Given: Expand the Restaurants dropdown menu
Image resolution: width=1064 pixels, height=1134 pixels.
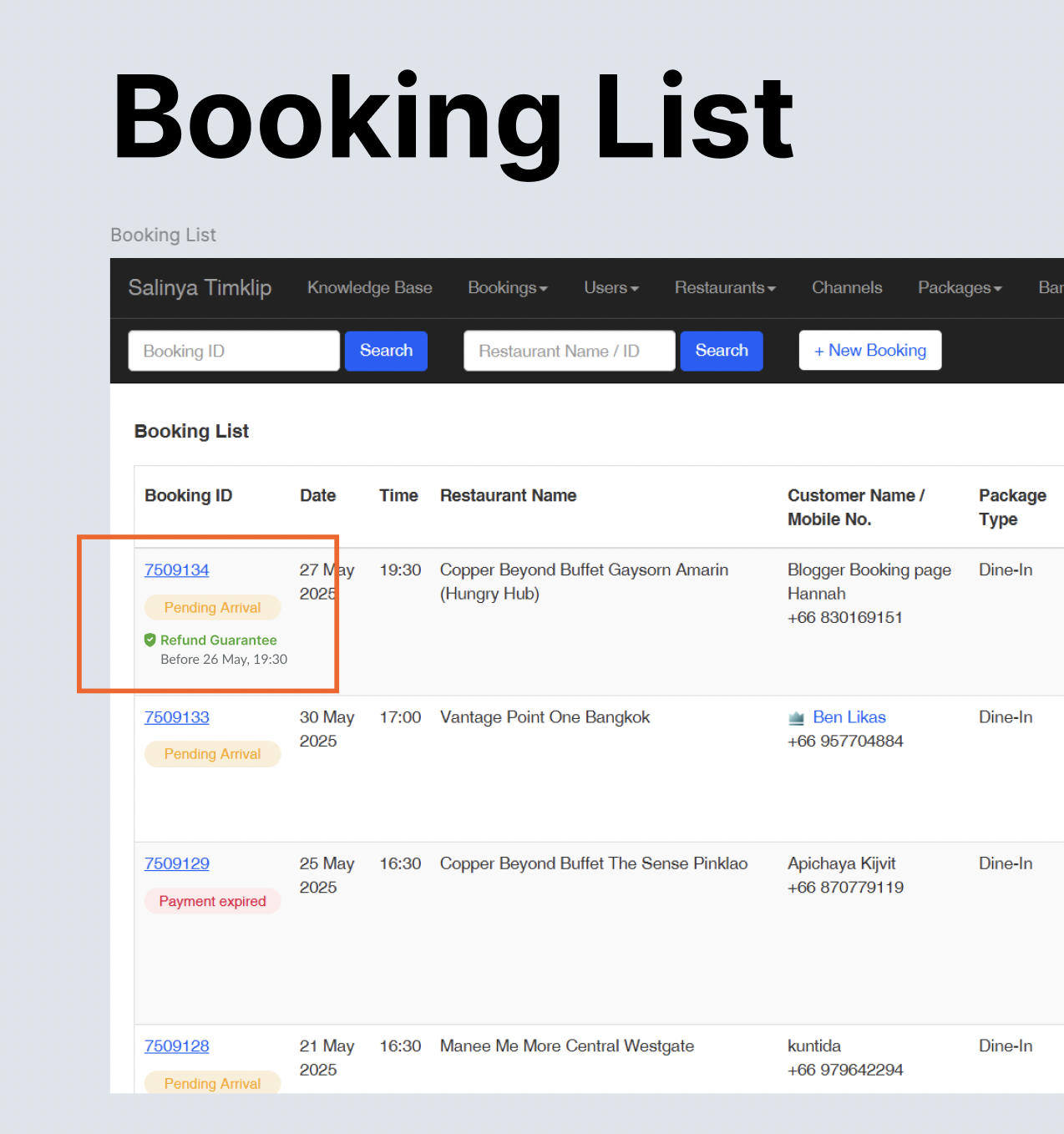Looking at the screenshot, I should (724, 288).
